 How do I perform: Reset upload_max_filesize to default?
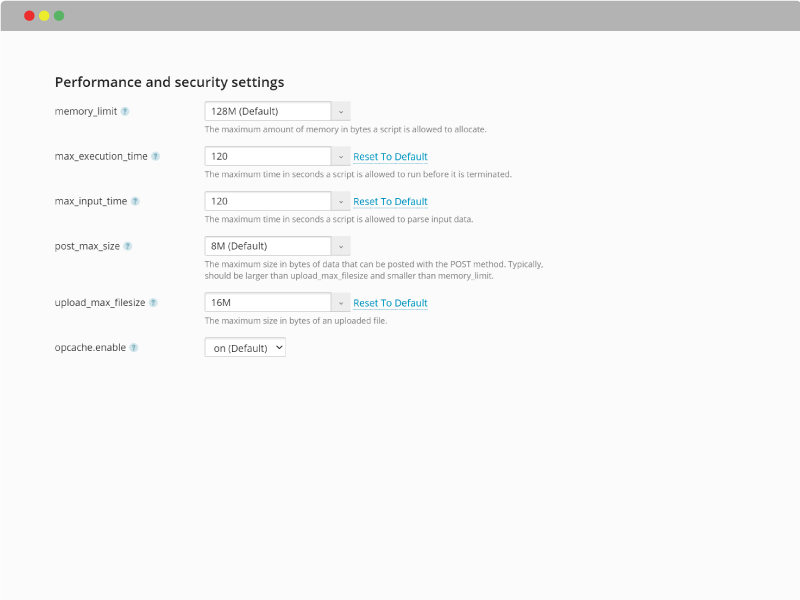(390, 303)
